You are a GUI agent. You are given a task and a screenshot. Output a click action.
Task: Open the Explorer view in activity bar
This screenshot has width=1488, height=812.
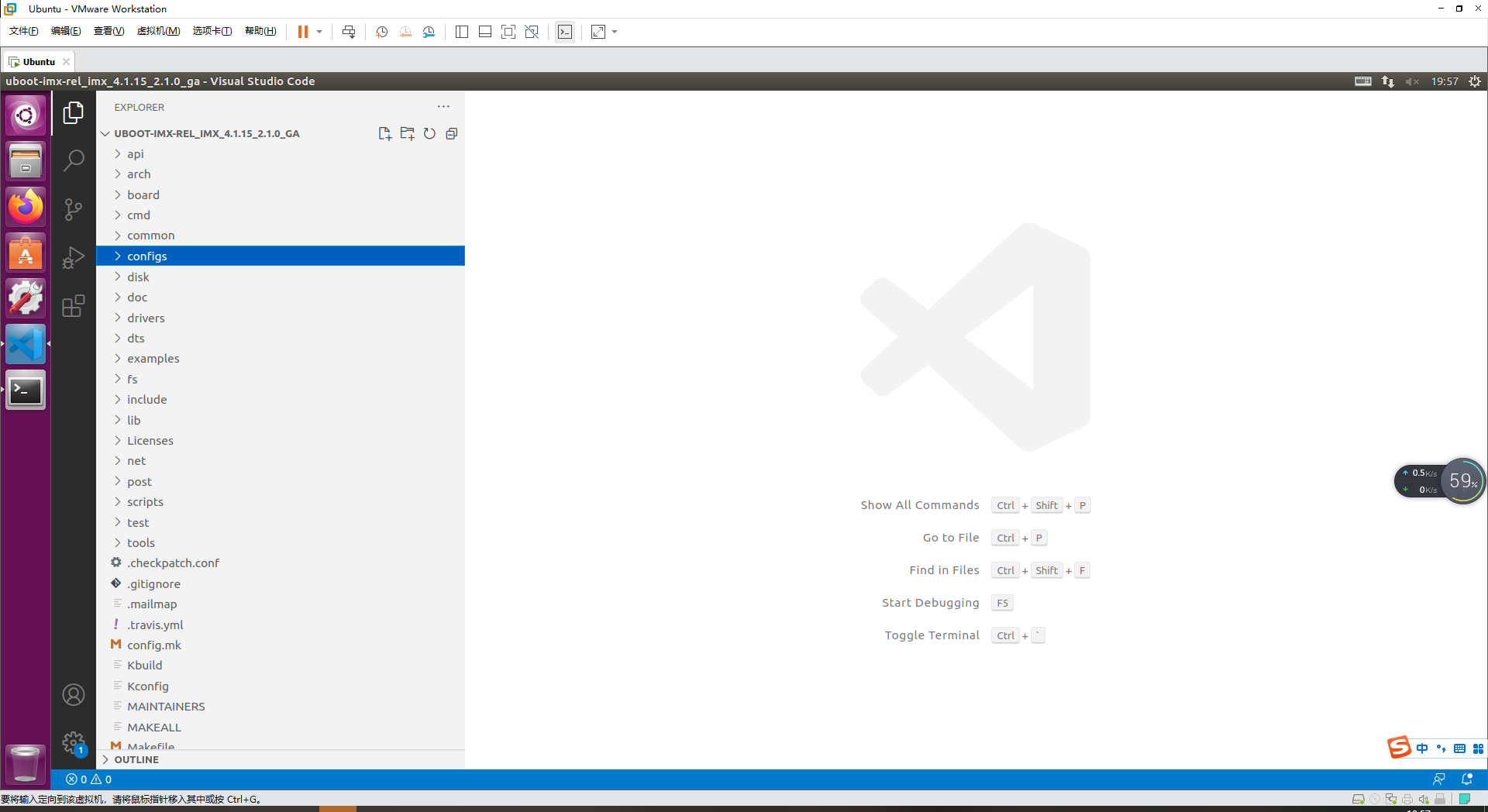click(x=74, y=113)
